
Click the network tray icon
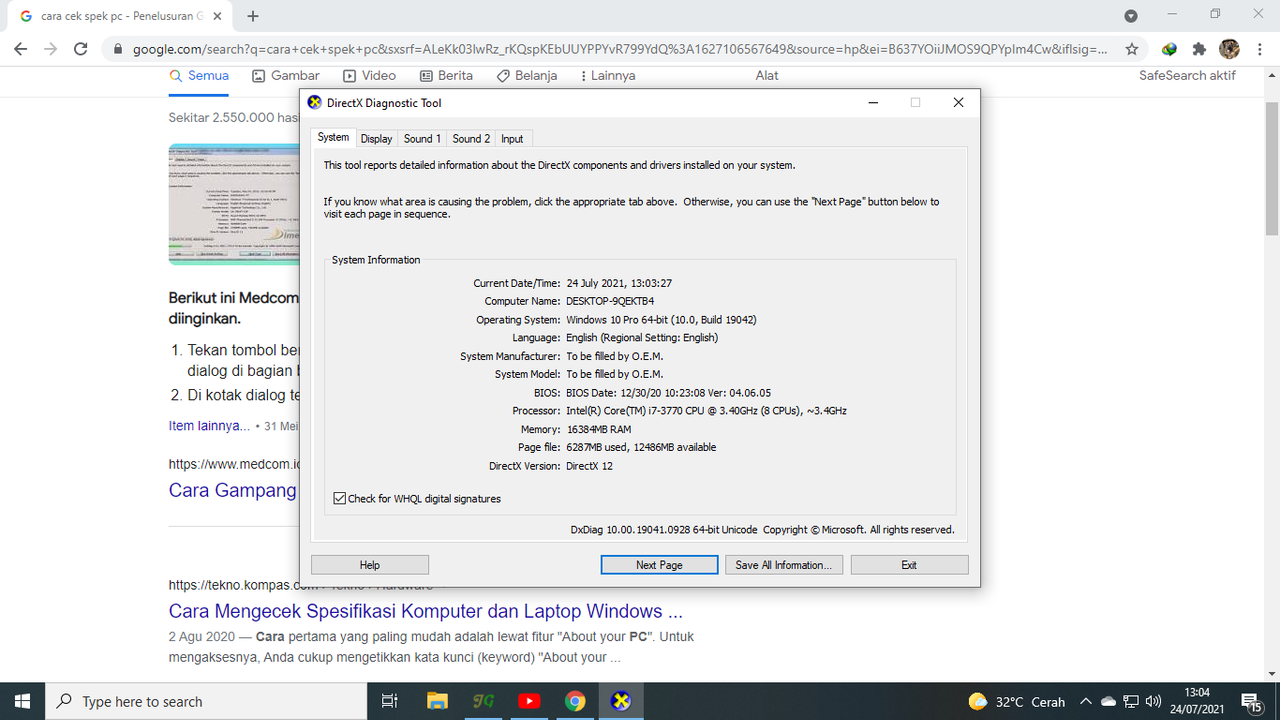point(1131,701)
